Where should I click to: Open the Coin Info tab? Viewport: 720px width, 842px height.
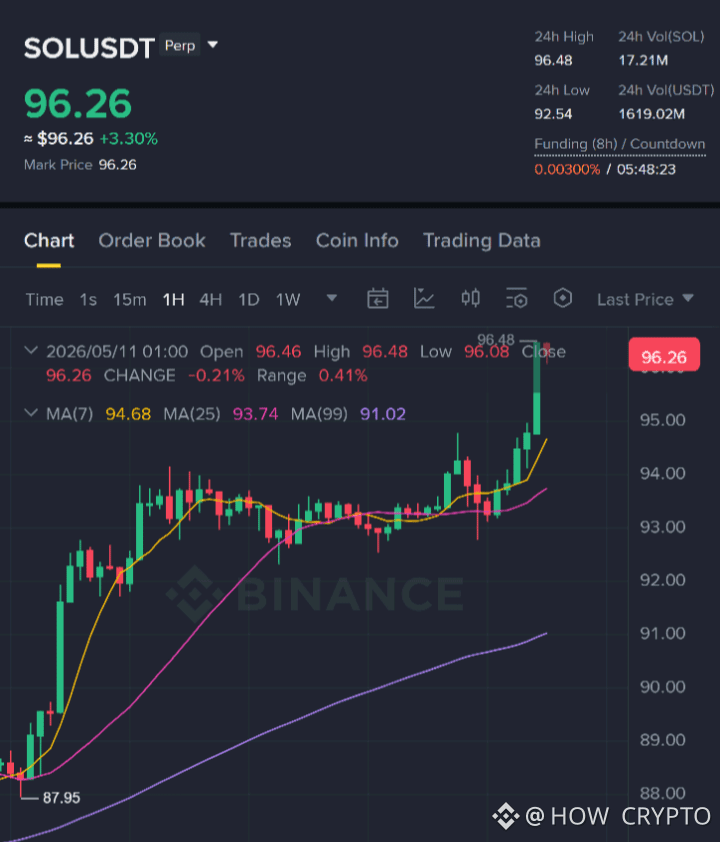[x=357, y=241]
